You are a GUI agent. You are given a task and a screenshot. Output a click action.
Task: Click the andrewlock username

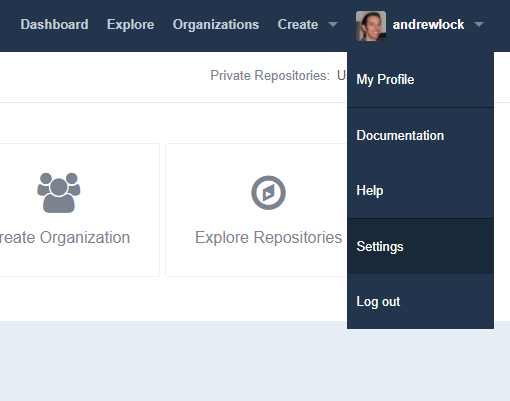pos(428,24)
